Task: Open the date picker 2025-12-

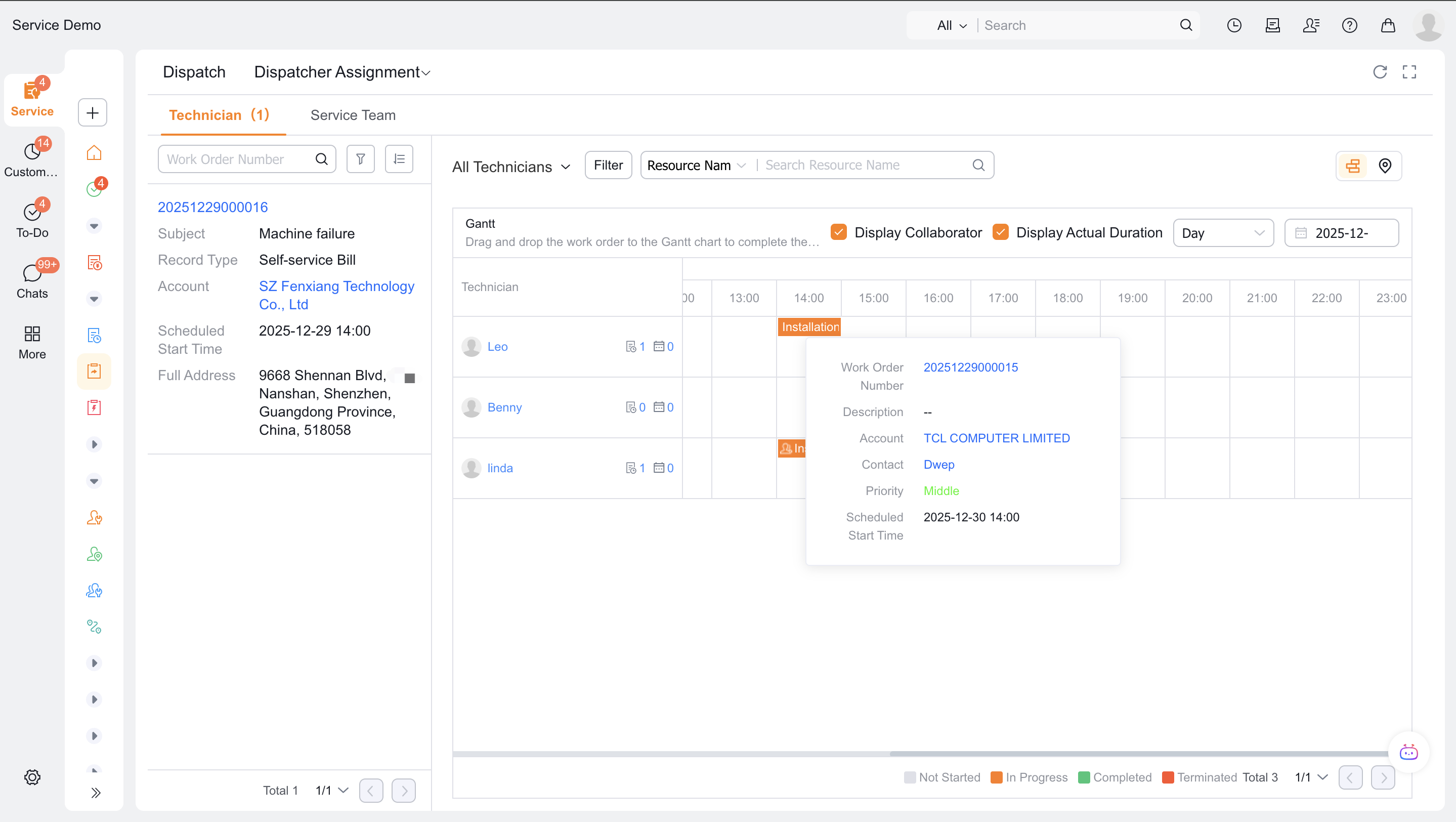Action: (1341, 233)
